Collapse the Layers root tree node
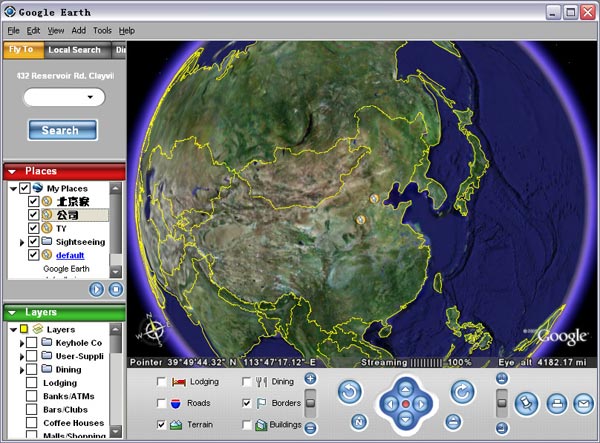The image size is (600, 443). (13, 329)
